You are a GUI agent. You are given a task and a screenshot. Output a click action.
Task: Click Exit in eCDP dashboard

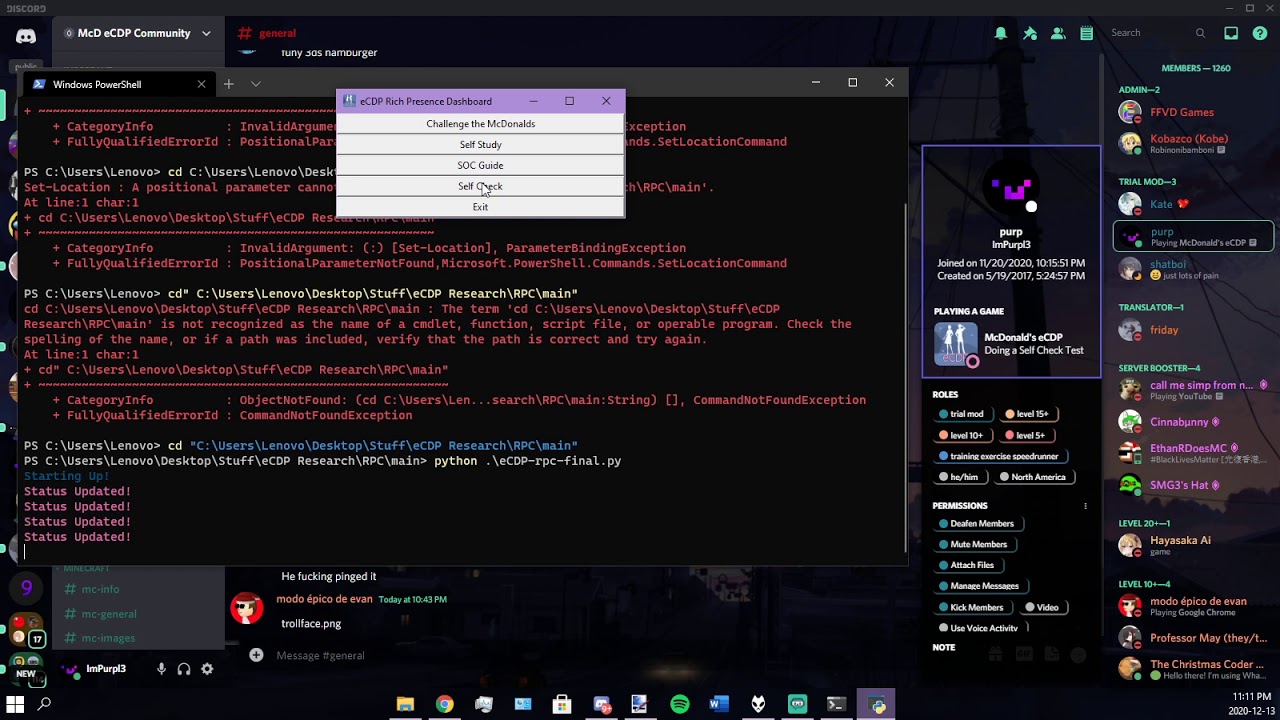pos(480,207)
